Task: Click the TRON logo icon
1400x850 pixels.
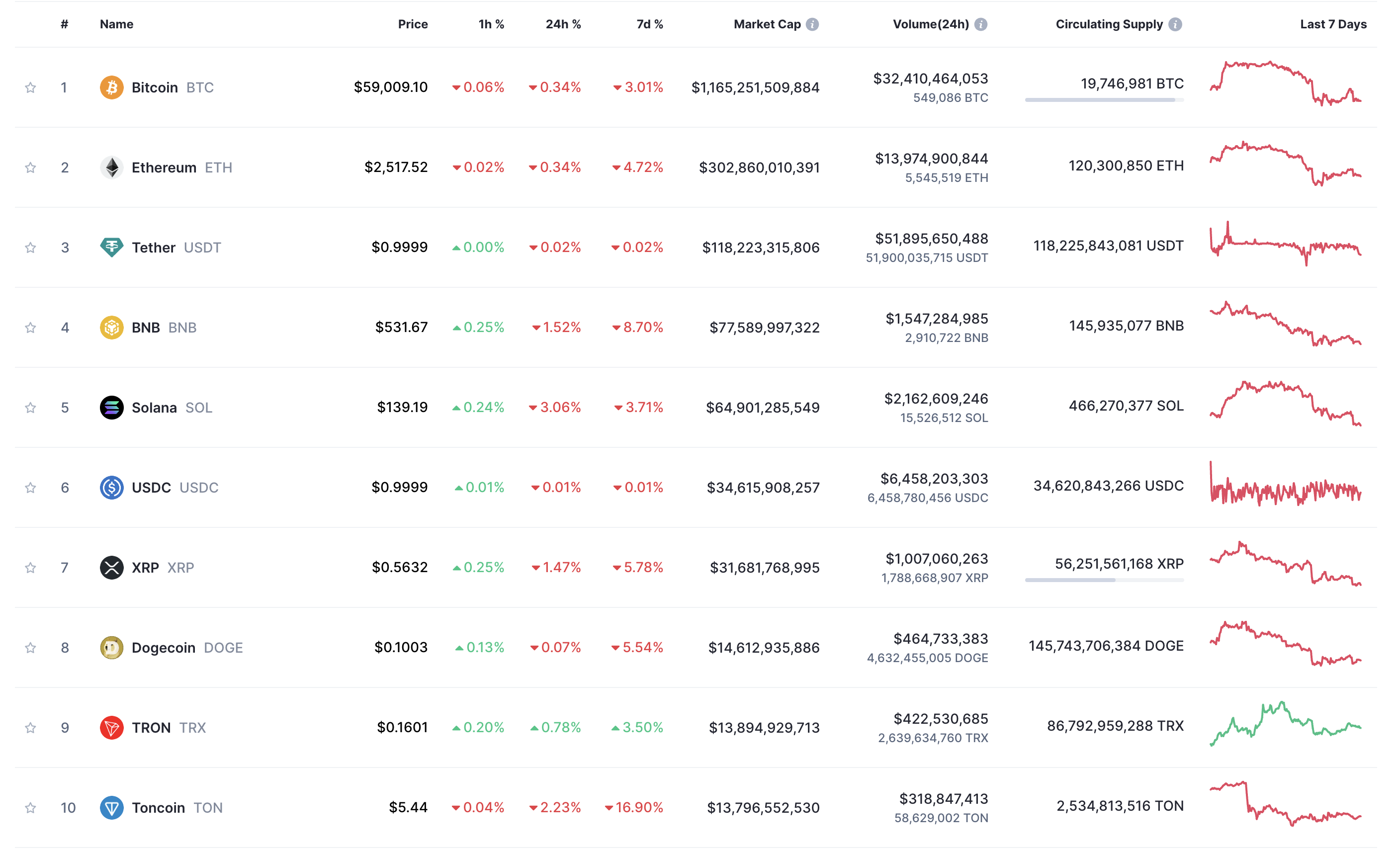Action: (111, 728)
